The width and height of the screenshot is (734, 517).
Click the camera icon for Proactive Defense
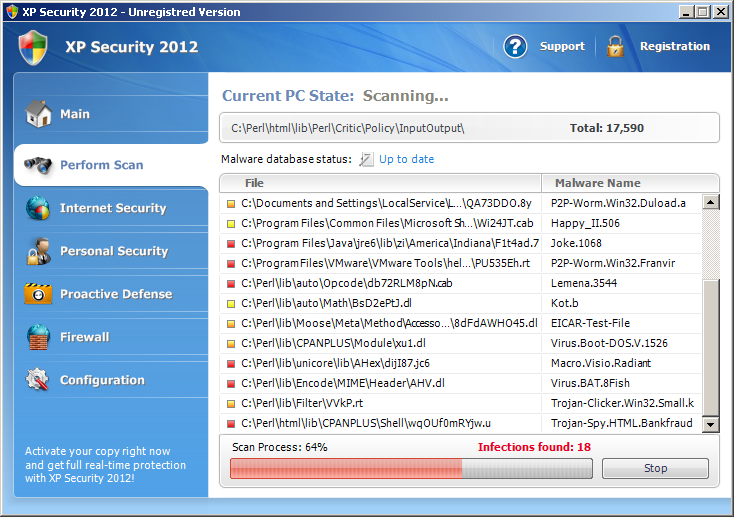click(38, 294)
